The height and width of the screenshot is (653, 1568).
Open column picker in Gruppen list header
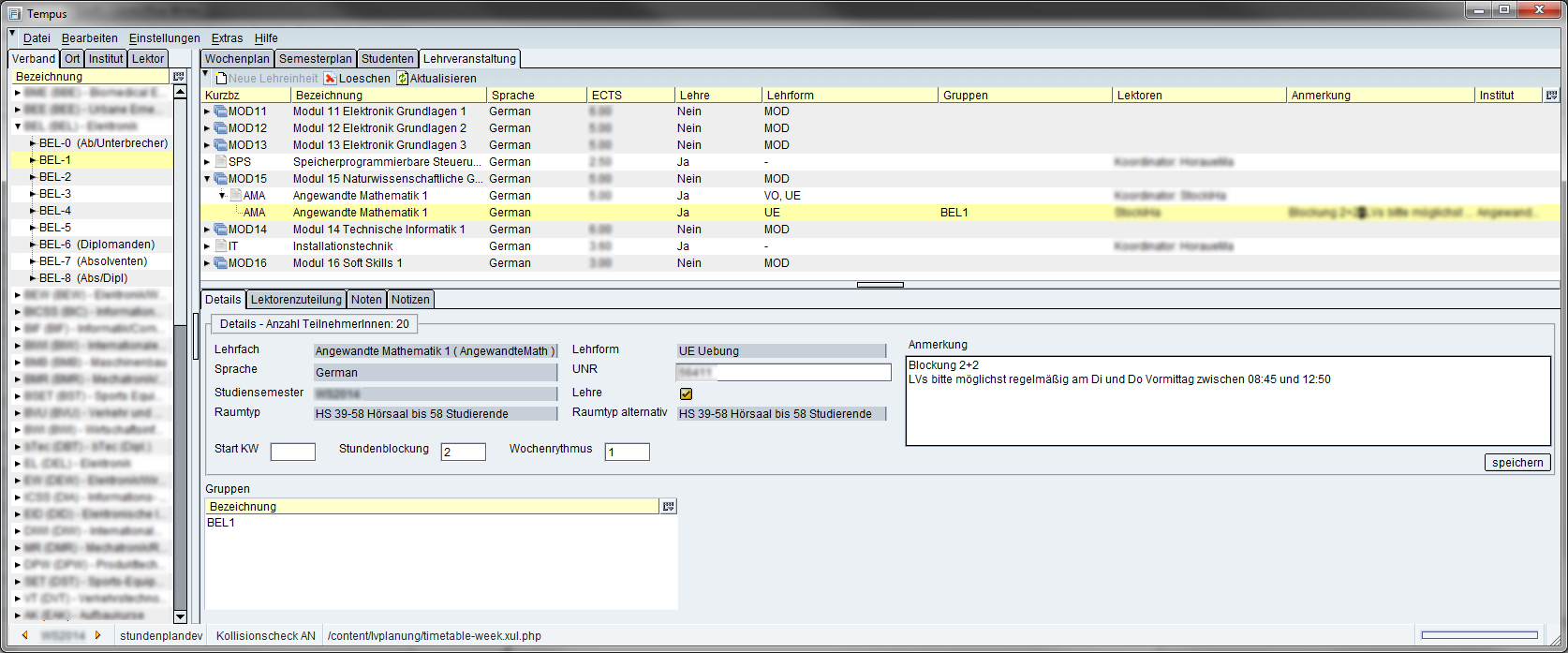[668, 507]
